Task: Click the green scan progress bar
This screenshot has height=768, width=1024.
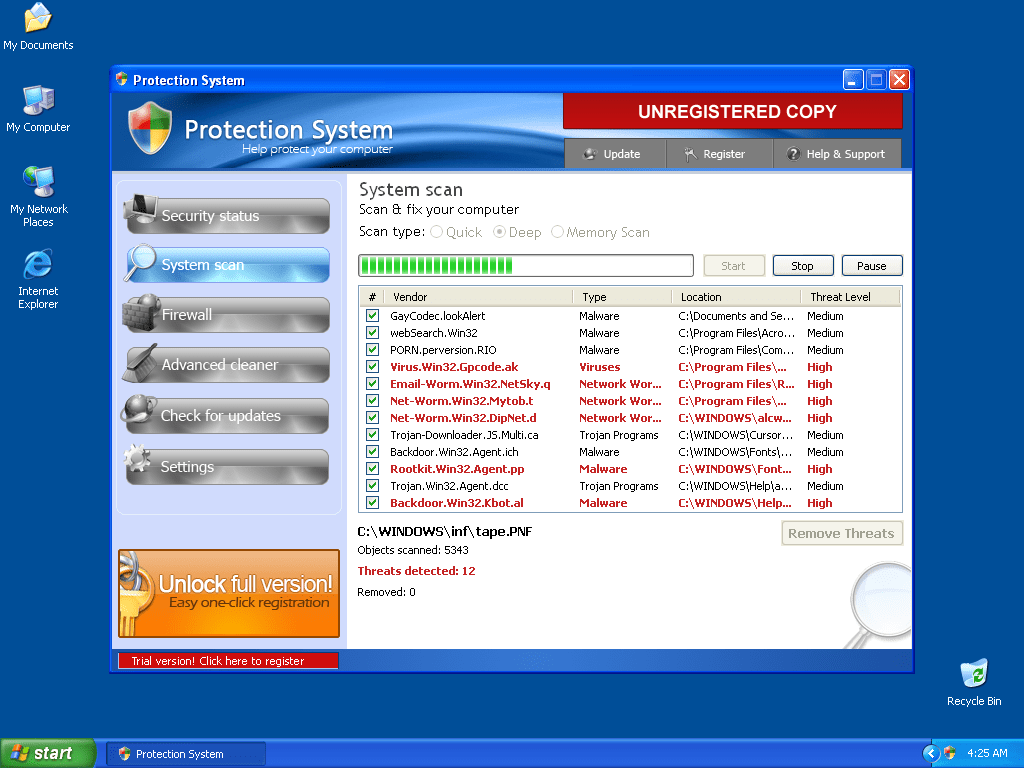Action: (525, 266)
